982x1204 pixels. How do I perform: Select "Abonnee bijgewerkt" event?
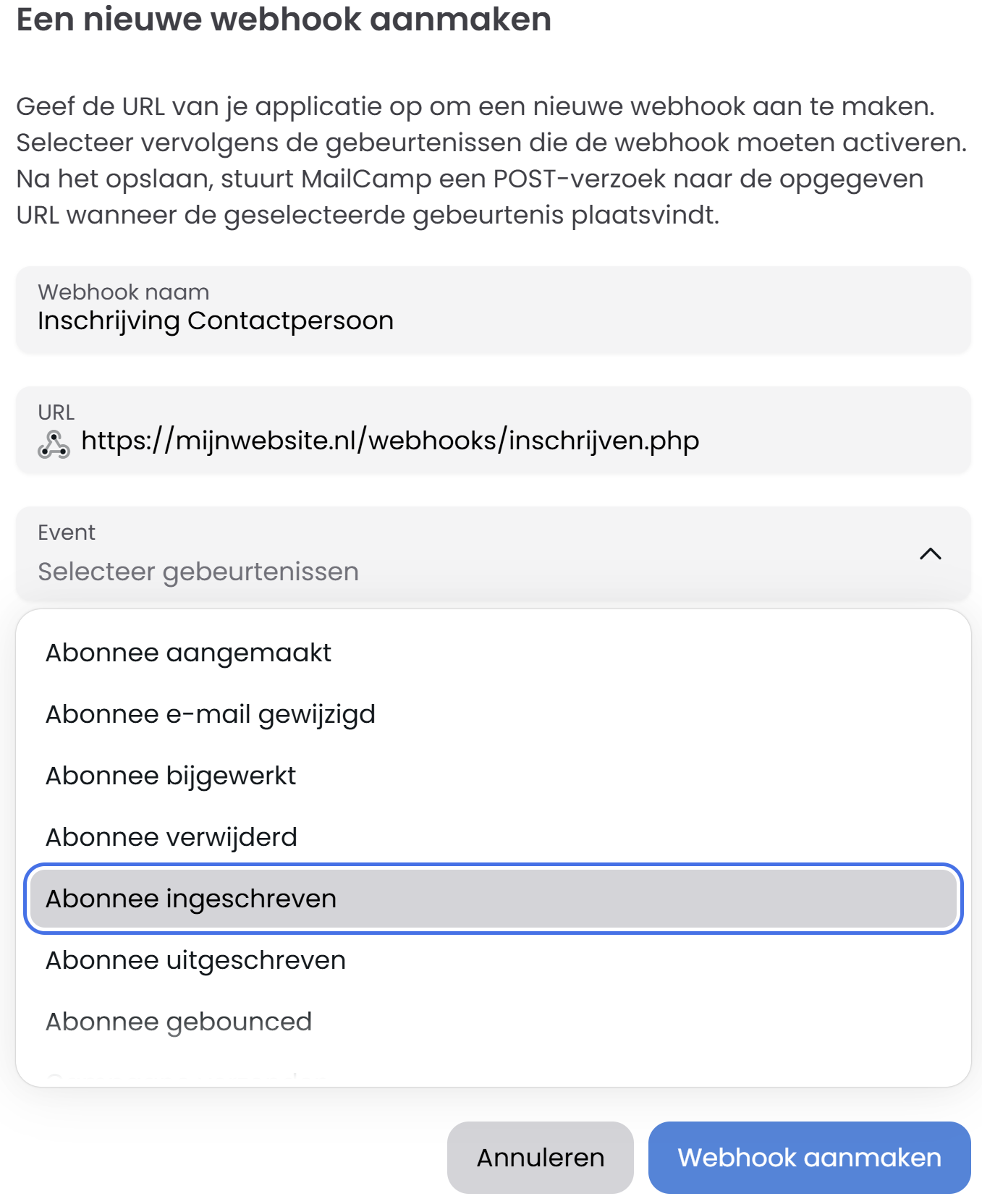tap(171, 775)
